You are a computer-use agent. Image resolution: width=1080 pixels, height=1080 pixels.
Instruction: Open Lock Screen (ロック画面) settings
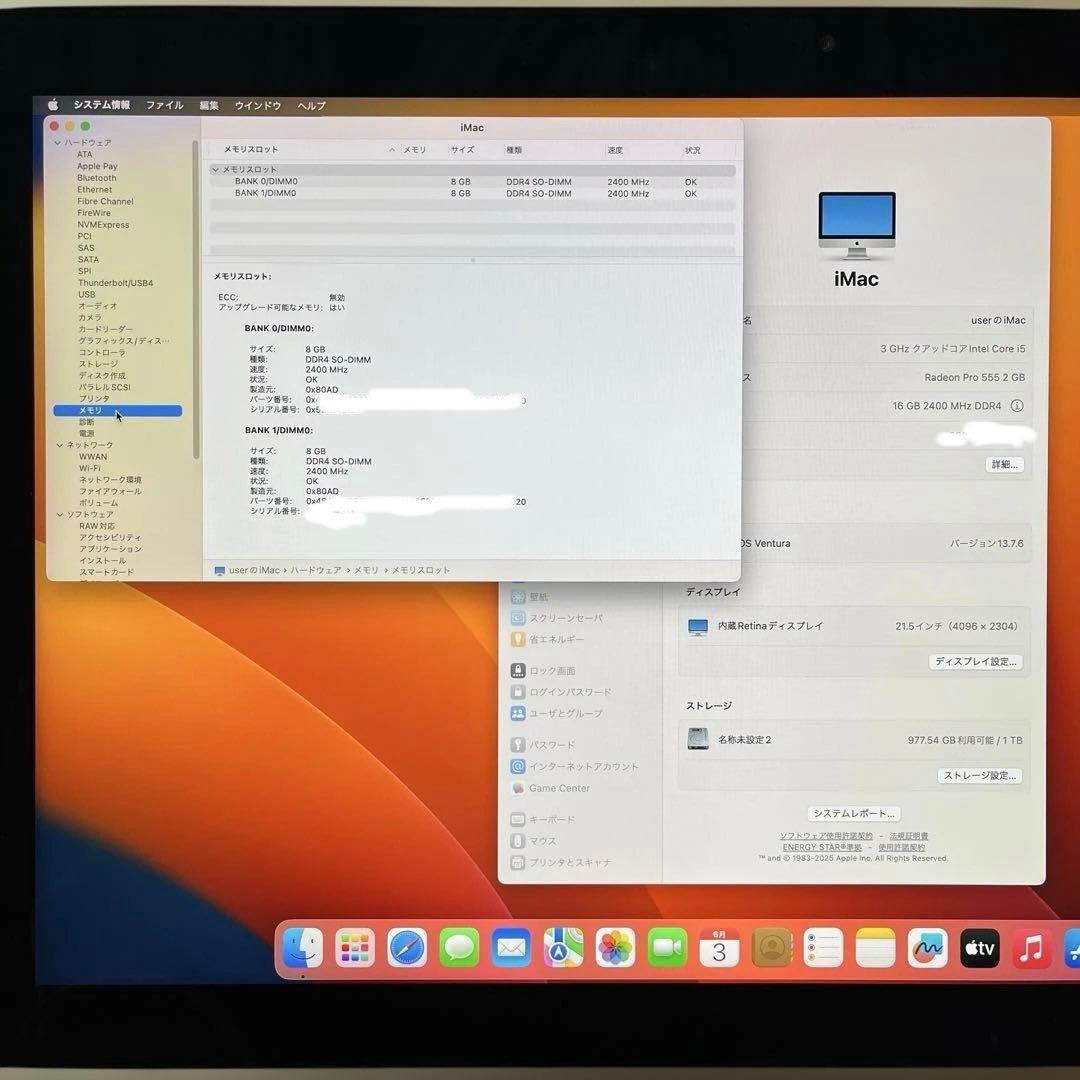(551, 669)
